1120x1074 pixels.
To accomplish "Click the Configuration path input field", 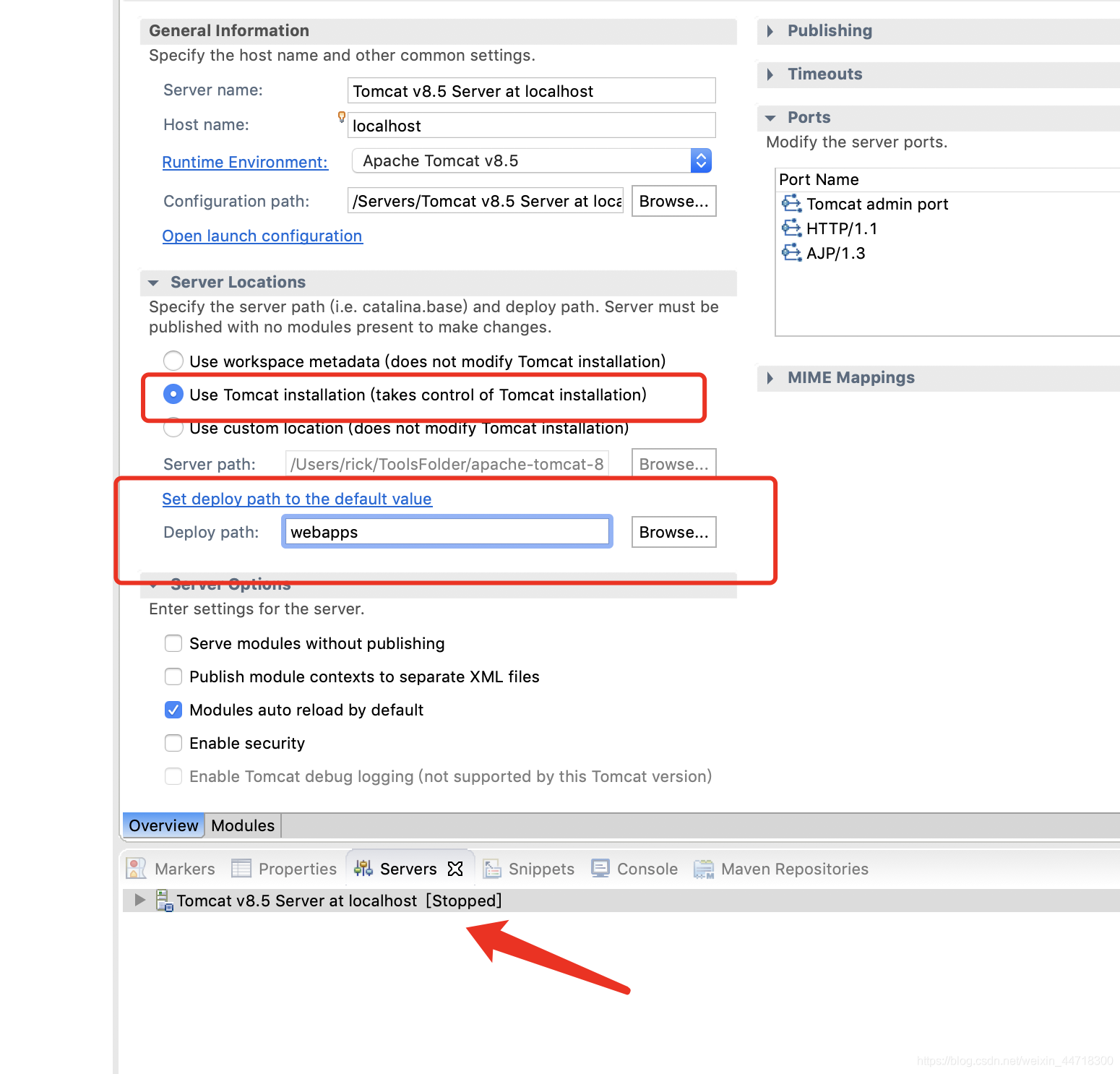I will (486, 201).
